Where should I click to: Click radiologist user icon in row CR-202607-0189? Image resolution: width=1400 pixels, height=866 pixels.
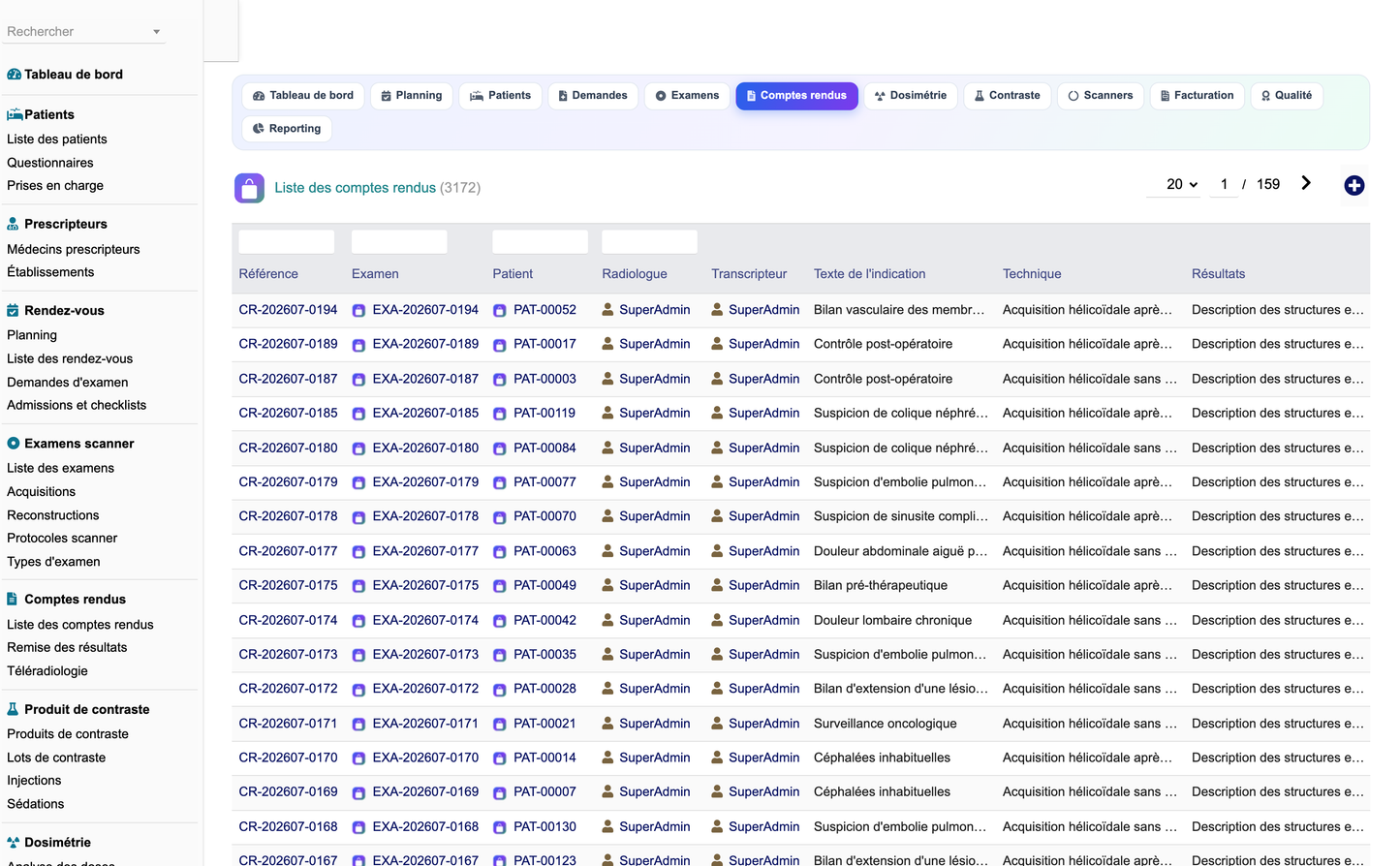coord(607,344)
